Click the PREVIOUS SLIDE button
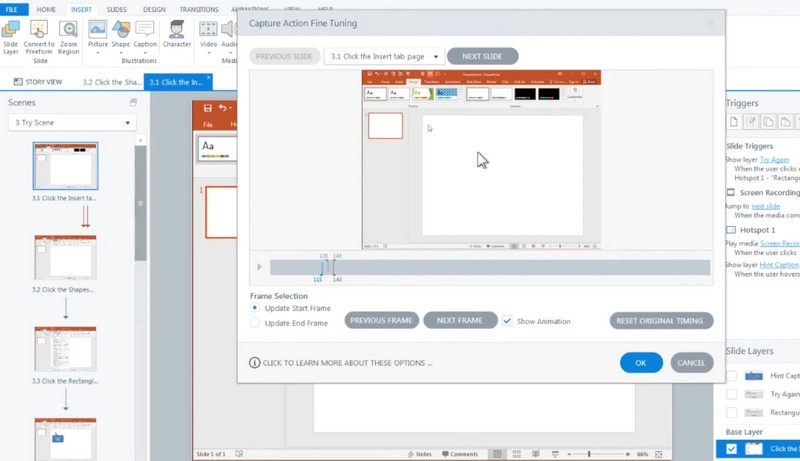The image size is (800, 461). tap(284, 56)
